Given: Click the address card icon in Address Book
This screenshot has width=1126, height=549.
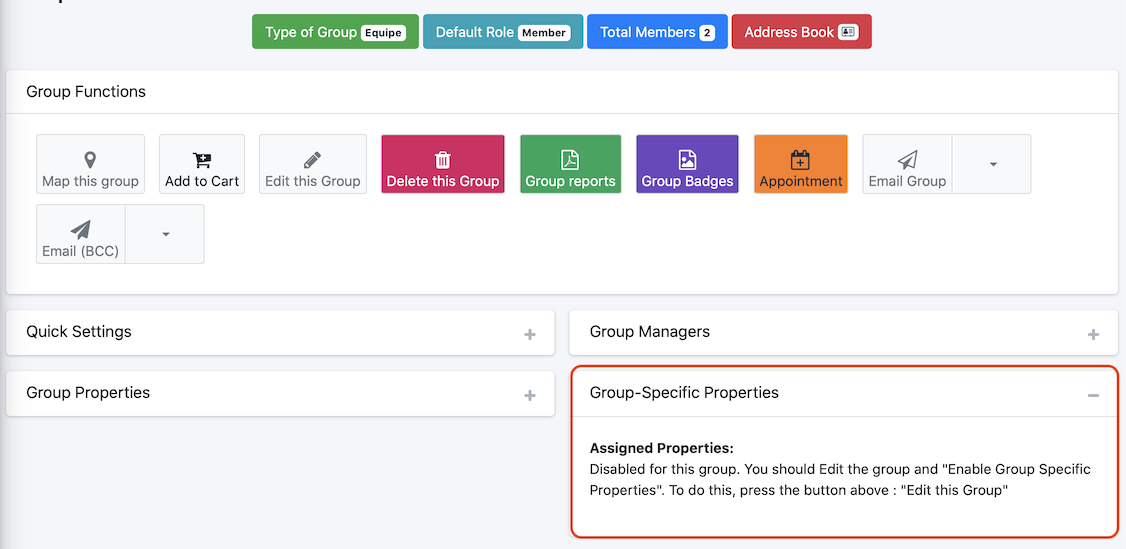Looking at the screenshot, I should pos(849,32).
